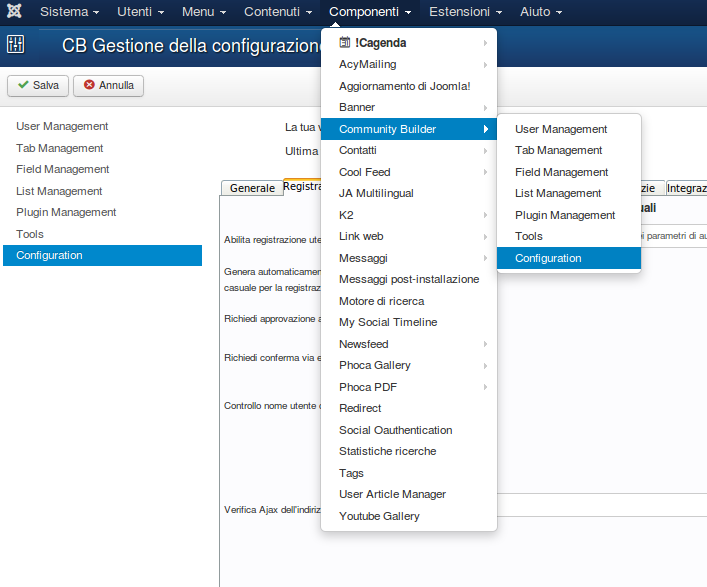The width and height of the screenshot is (707, 587).
Task: Open the Sistema menu
Action: pyautogui.click(x=69, y=12)
